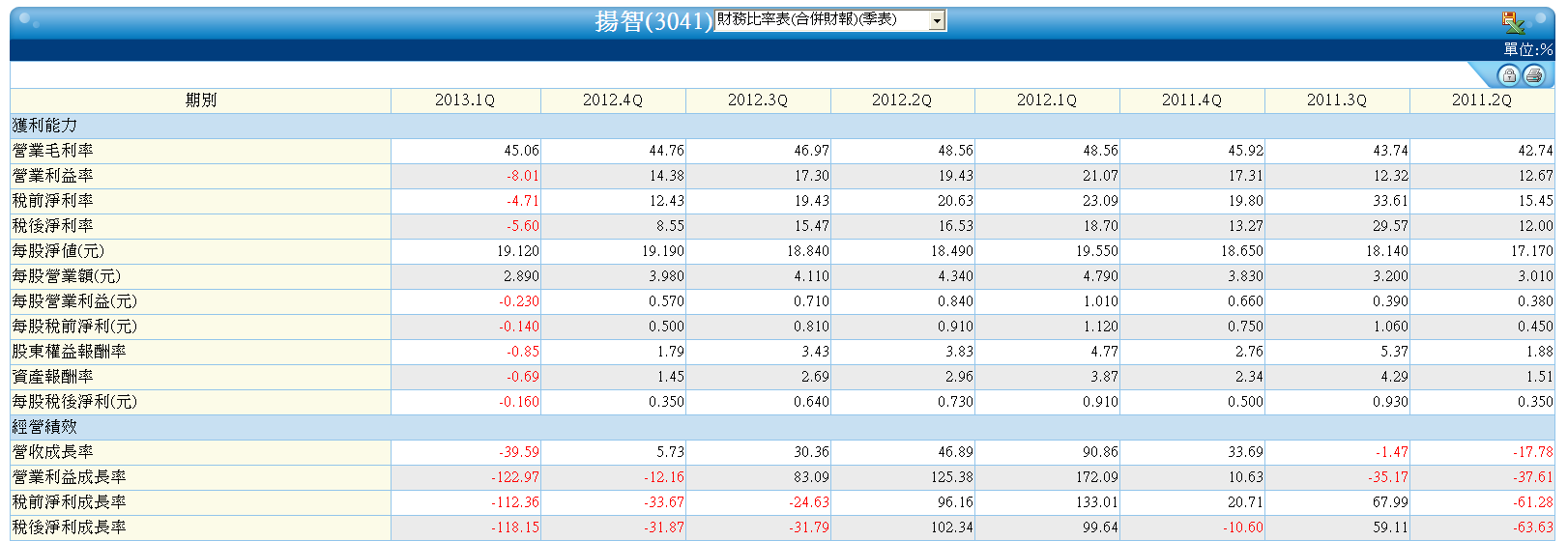Click the 營業毛利率 row label
This screenshot has height=541, width=1568.
53,151
